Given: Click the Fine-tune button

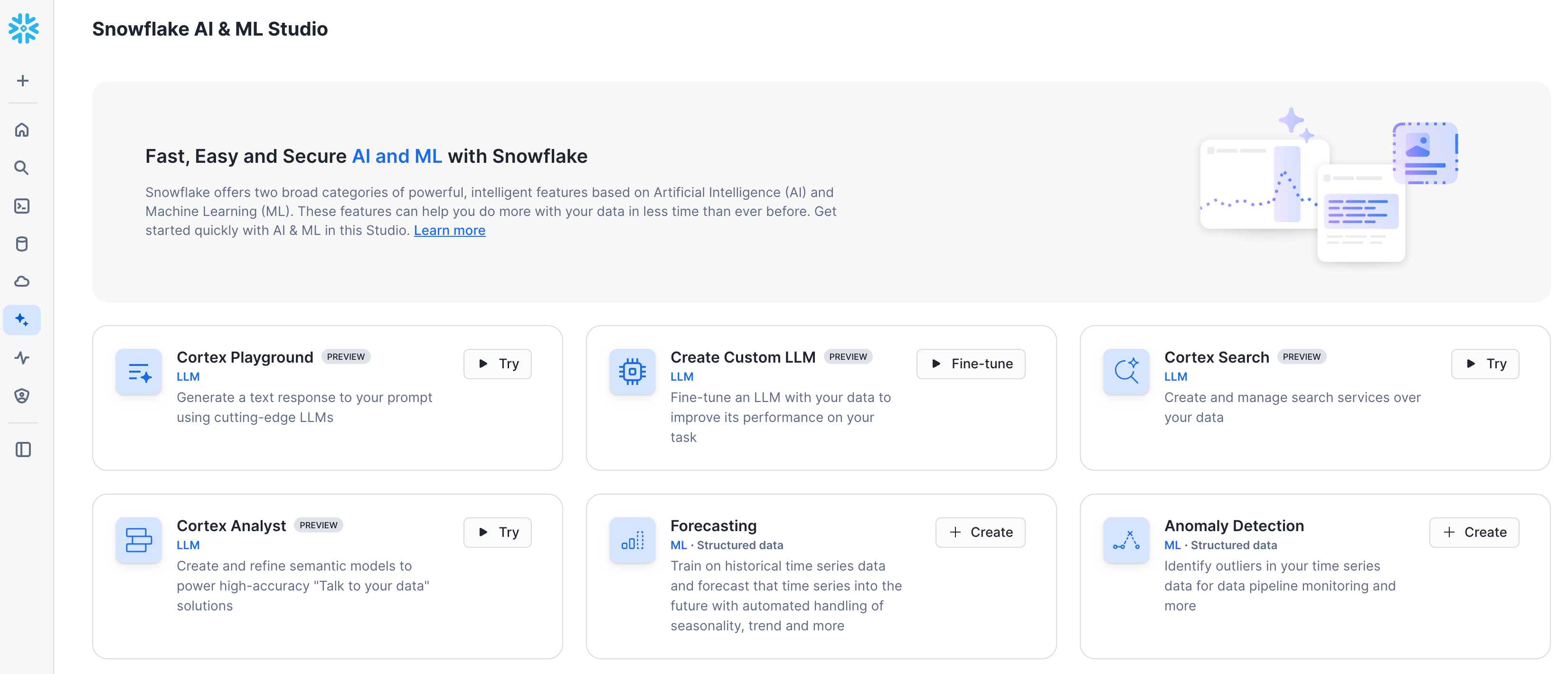Looking at the screenshot, I should 971,364.
